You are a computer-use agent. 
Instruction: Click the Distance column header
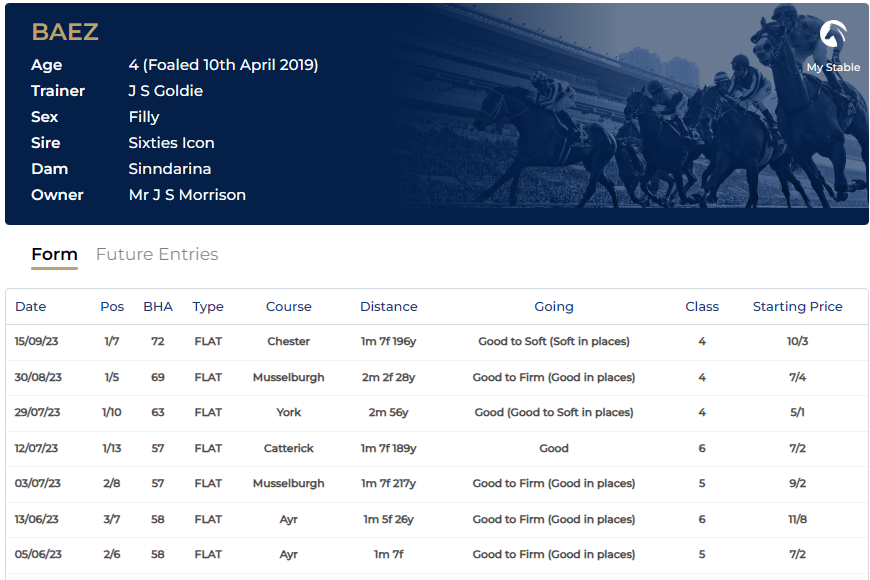[389, 307]
